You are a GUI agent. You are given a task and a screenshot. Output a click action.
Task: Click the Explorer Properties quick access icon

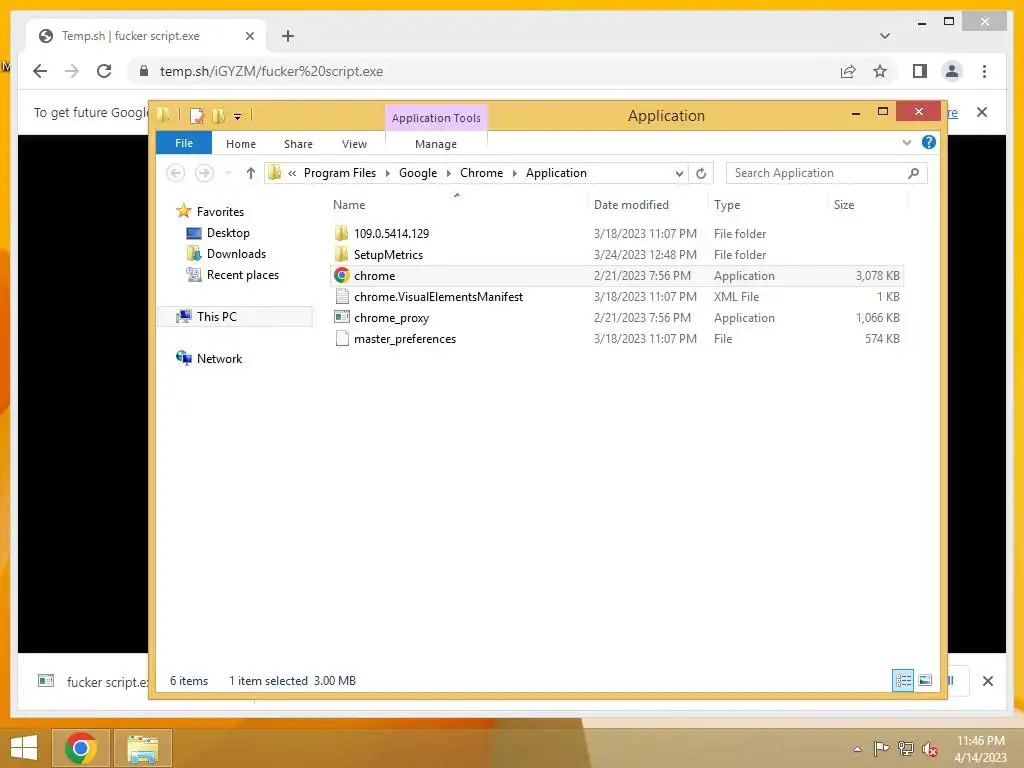[x=197, y=116]
